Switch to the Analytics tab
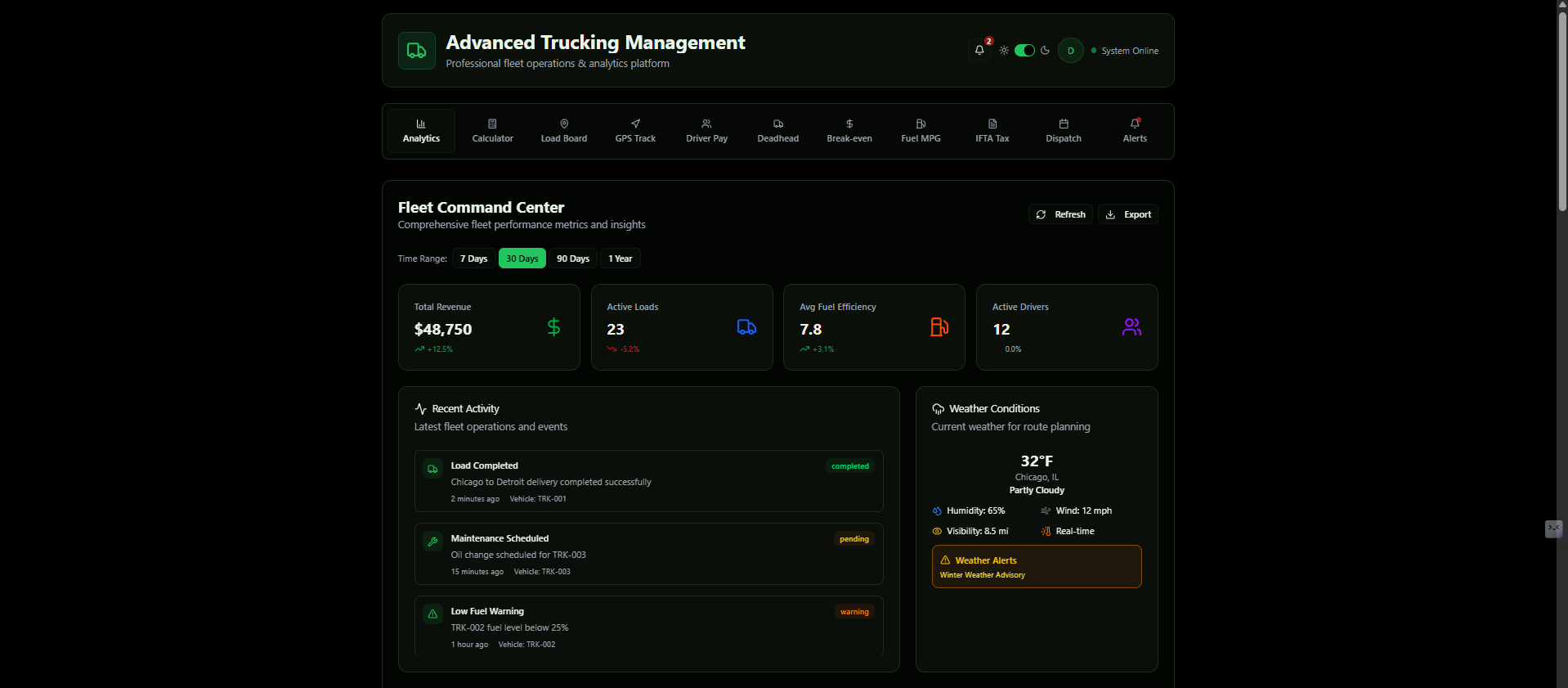This screenshot has width=1568, height=688. click(421, 131)
